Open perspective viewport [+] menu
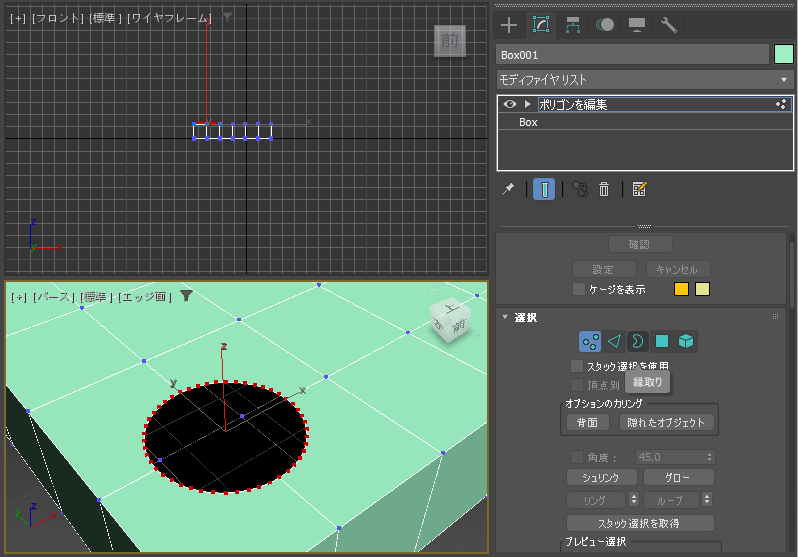Viewport: 798px width, 557px height. pyautogui.click(x=19, y=297)
